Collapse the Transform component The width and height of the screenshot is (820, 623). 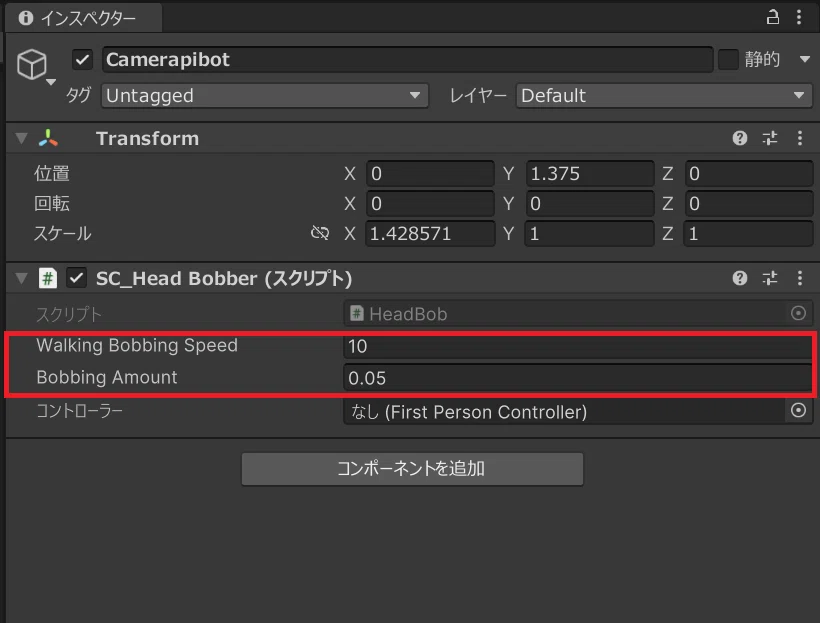[x=21, y=139]
